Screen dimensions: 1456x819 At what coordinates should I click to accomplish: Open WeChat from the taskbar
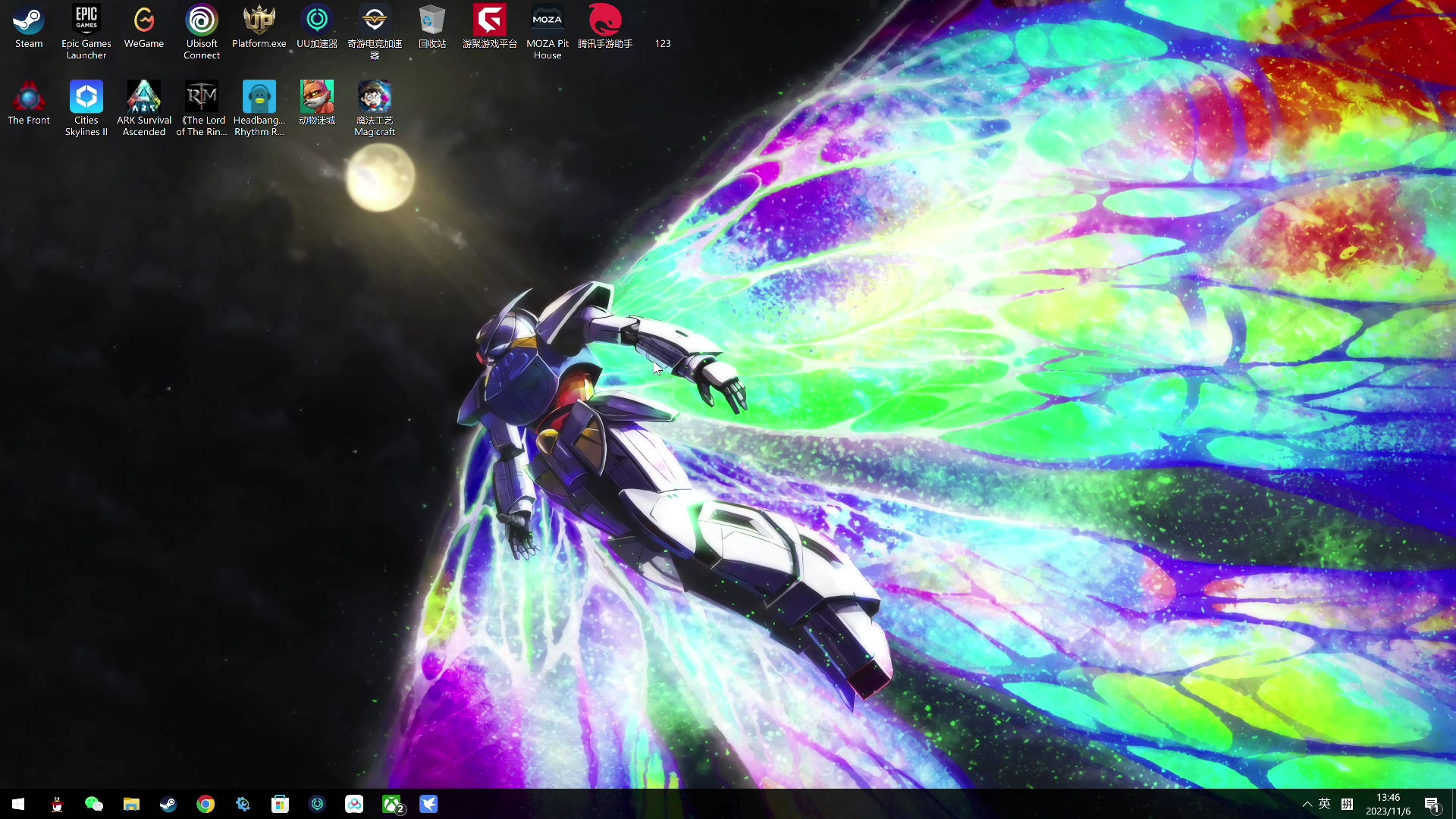pos(94,805)
